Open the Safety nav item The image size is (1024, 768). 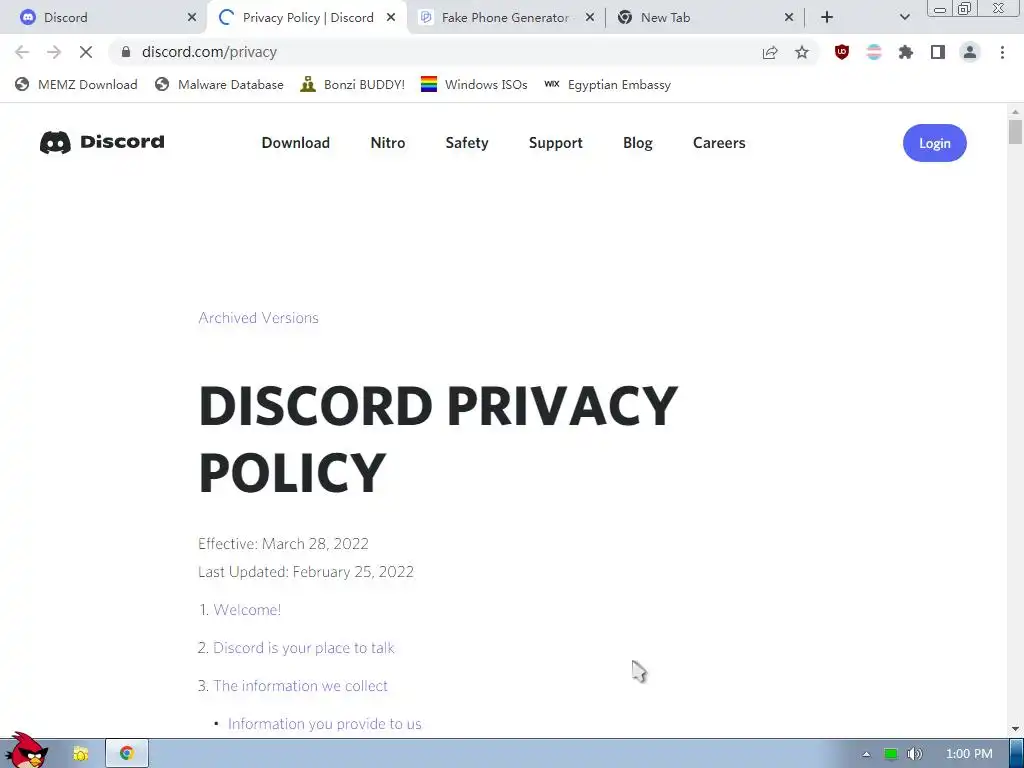pyautogui.click(x=467, y=142)
